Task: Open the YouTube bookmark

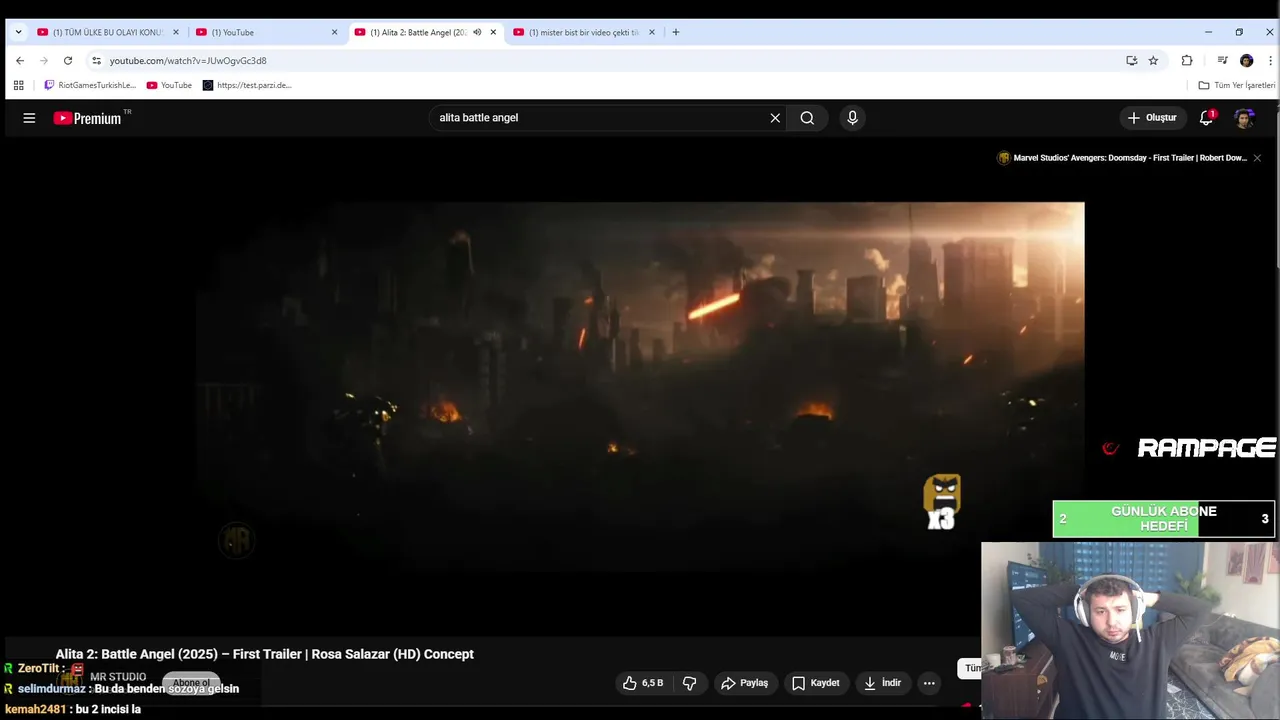Action: click(x=169, y=85)
